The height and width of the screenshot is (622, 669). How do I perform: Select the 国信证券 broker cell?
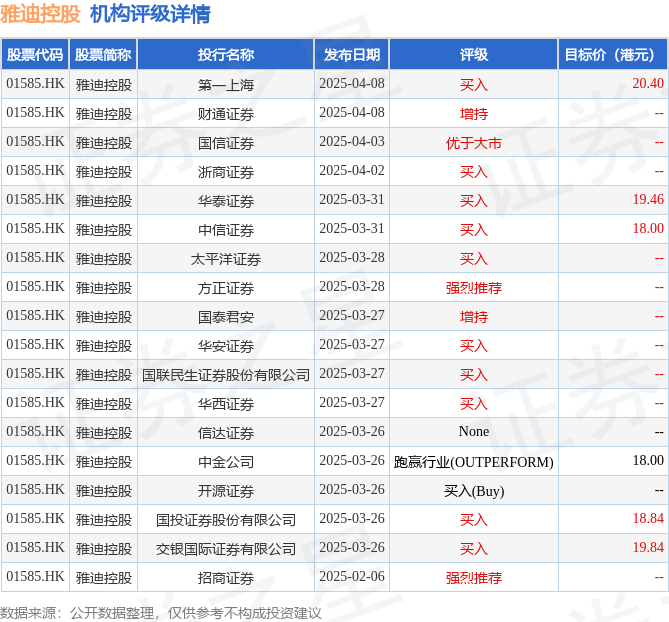point(226,143)
